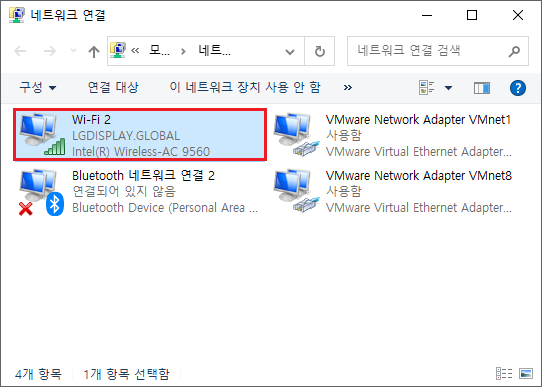This screenshot has height=388, width=543.
Task: Open recent locations dropdown arrow
Action: [x=73, y=51]
